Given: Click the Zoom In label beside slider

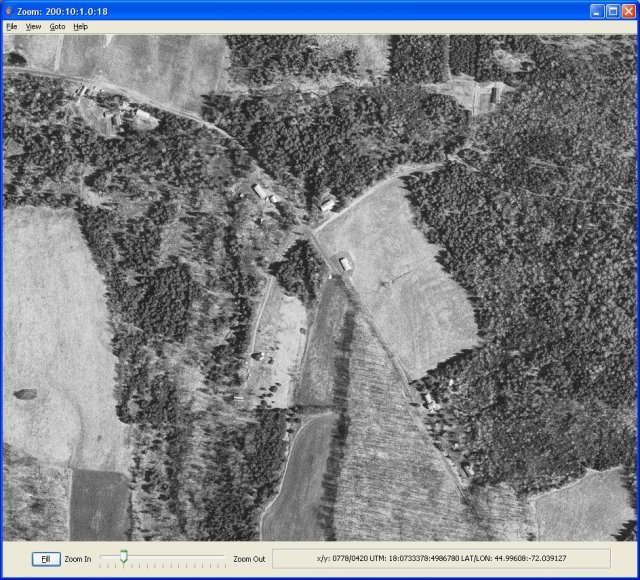Looking at the screenshot, I should click(x=78, y=559).
